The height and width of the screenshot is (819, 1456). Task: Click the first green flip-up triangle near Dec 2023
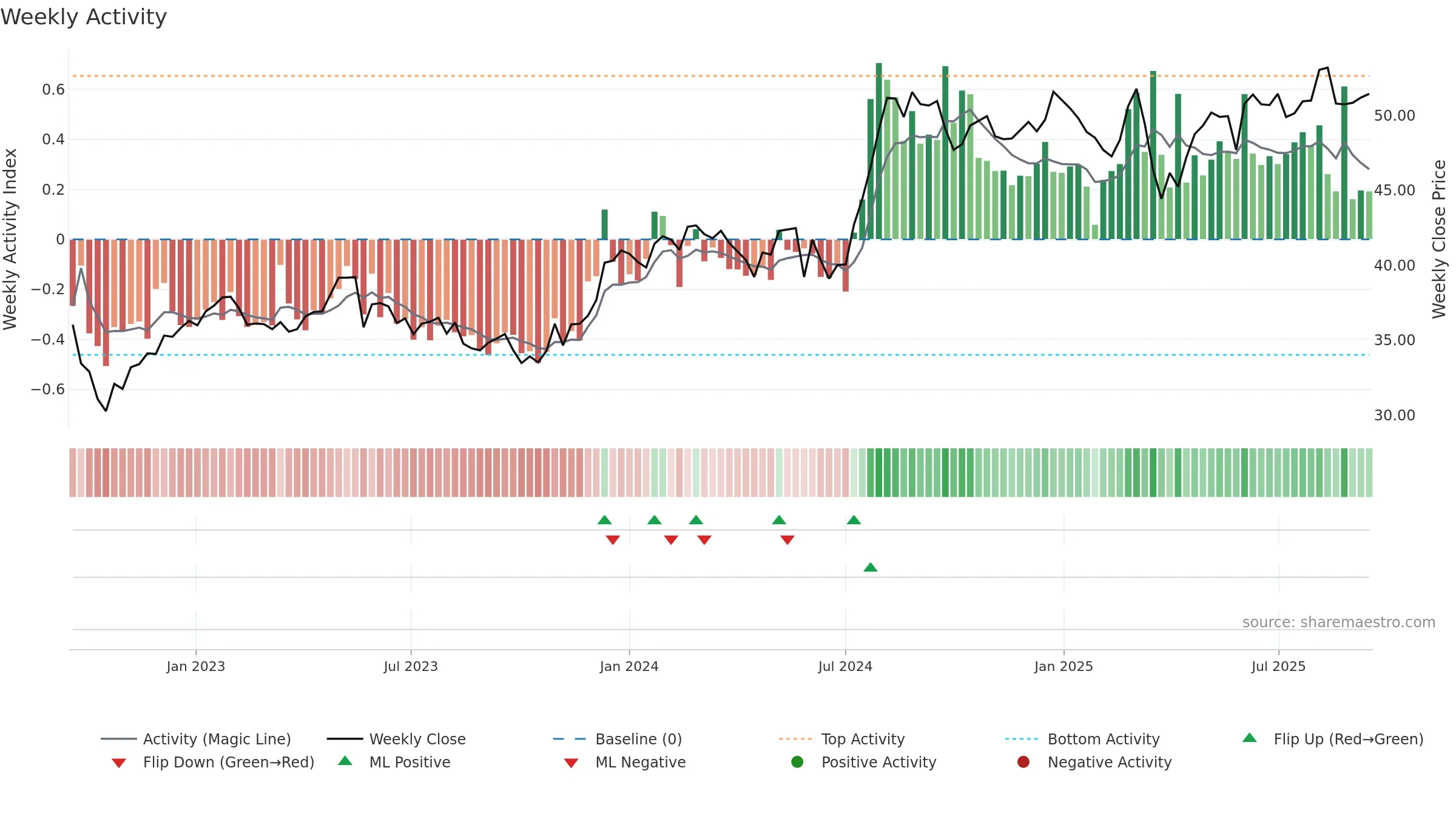[604, 520]
